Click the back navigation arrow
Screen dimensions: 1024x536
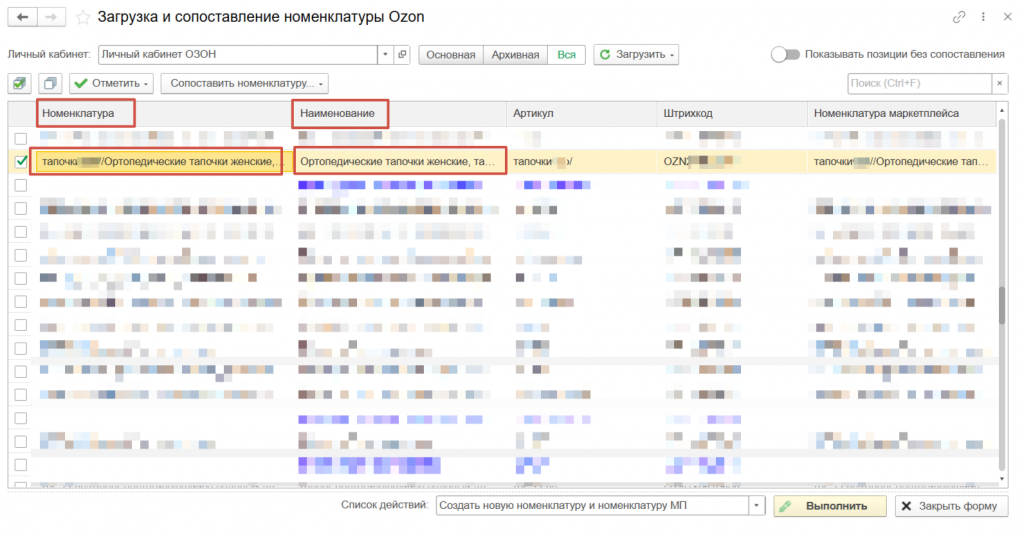22,17
